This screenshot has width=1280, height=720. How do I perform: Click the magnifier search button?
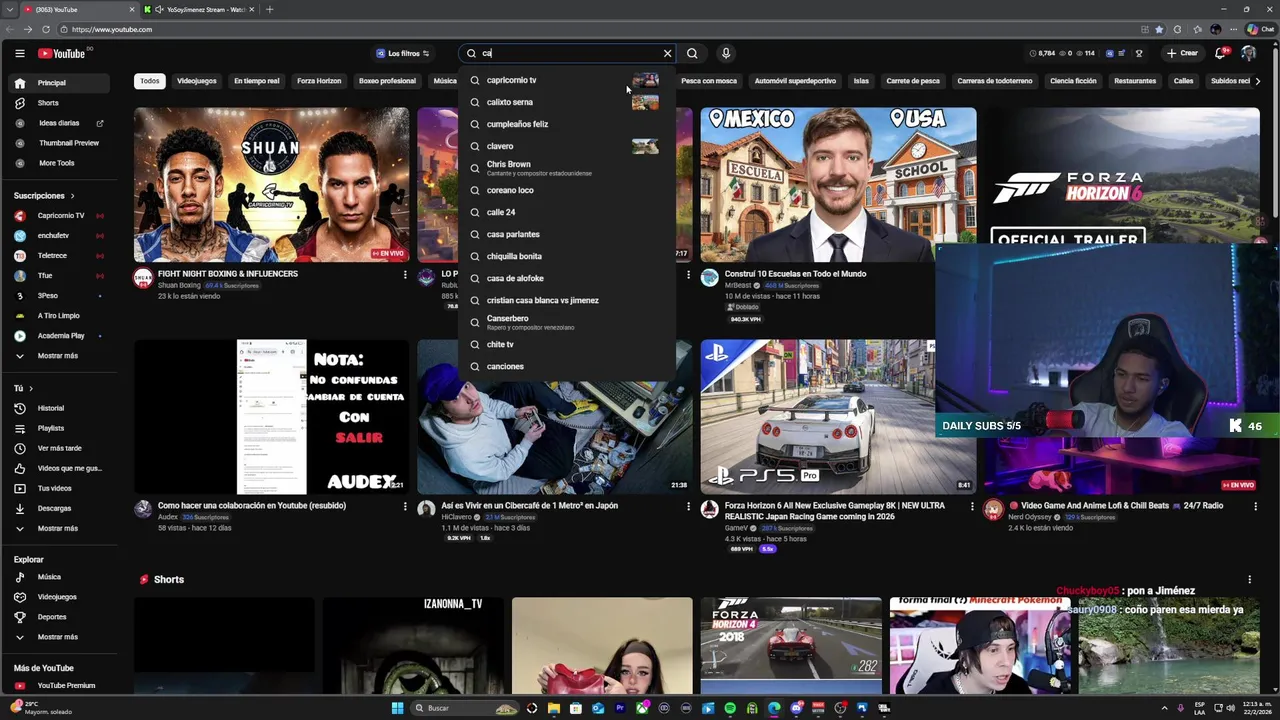click(692, 53)
